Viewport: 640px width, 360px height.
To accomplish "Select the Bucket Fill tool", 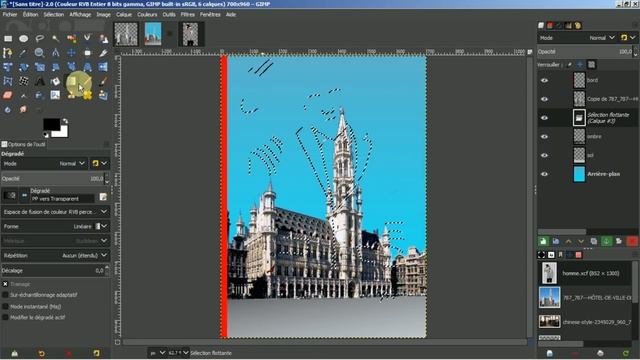I will (x=56, y=81).
